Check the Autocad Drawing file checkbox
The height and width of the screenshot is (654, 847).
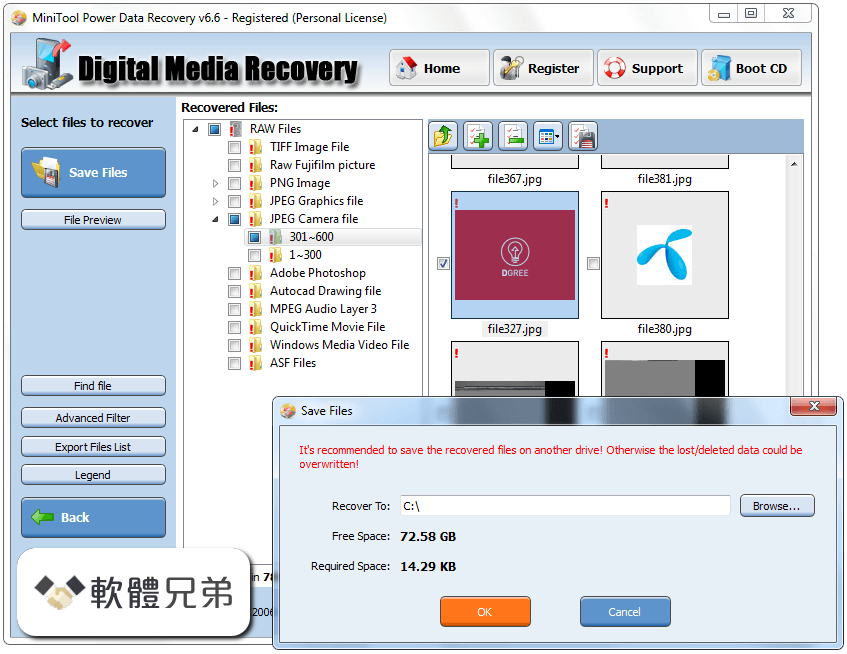(x=234, y=292)
